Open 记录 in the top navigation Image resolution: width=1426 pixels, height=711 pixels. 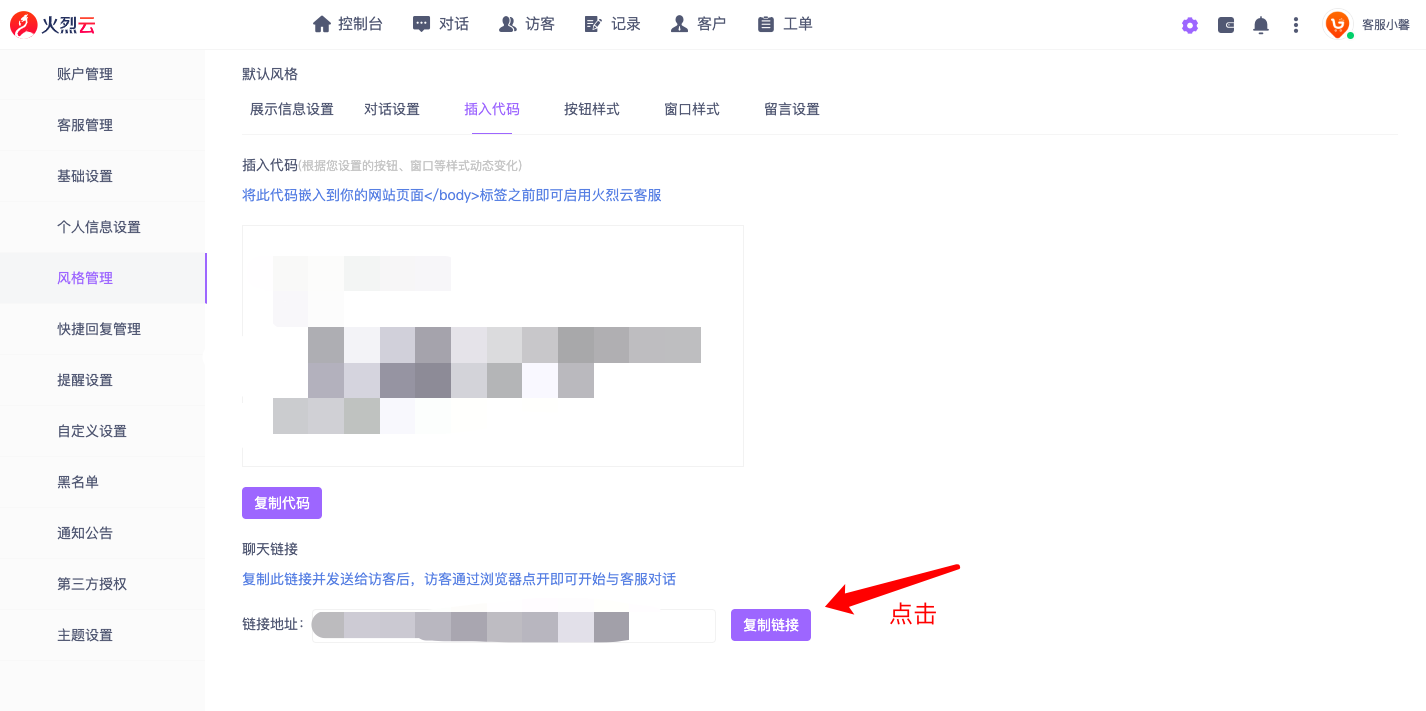coord(613,24)
